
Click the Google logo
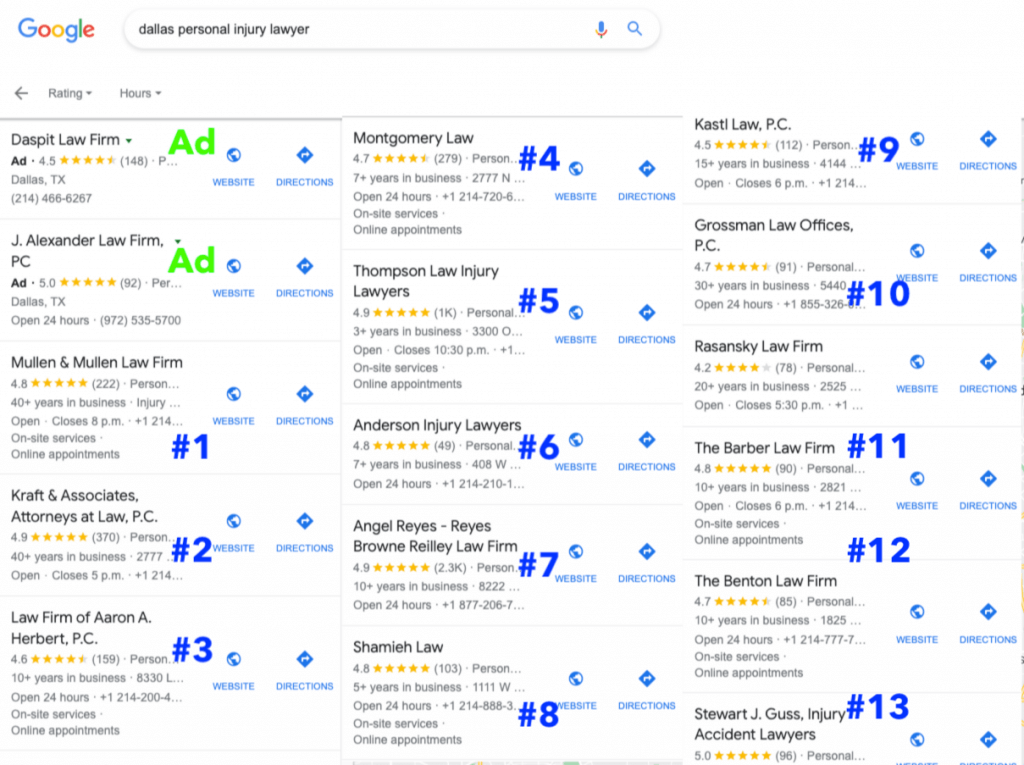56,29
